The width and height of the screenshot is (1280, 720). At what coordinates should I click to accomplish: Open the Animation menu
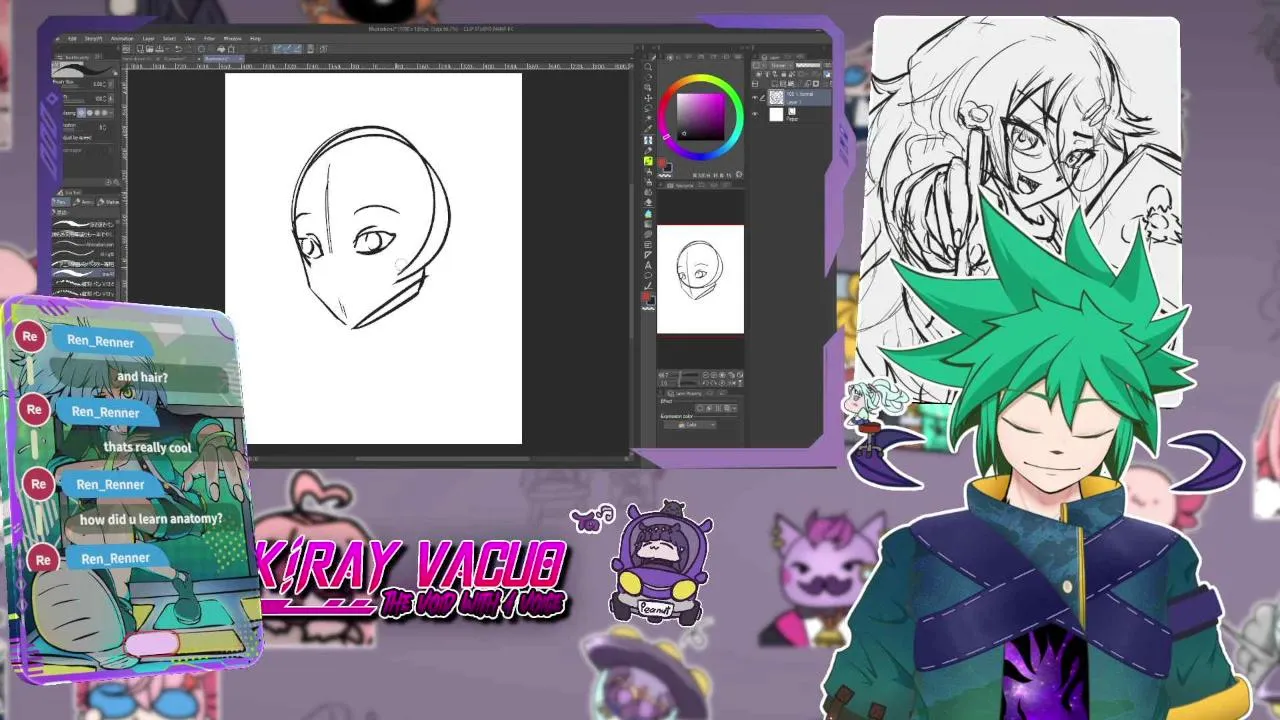coord(122,39)
